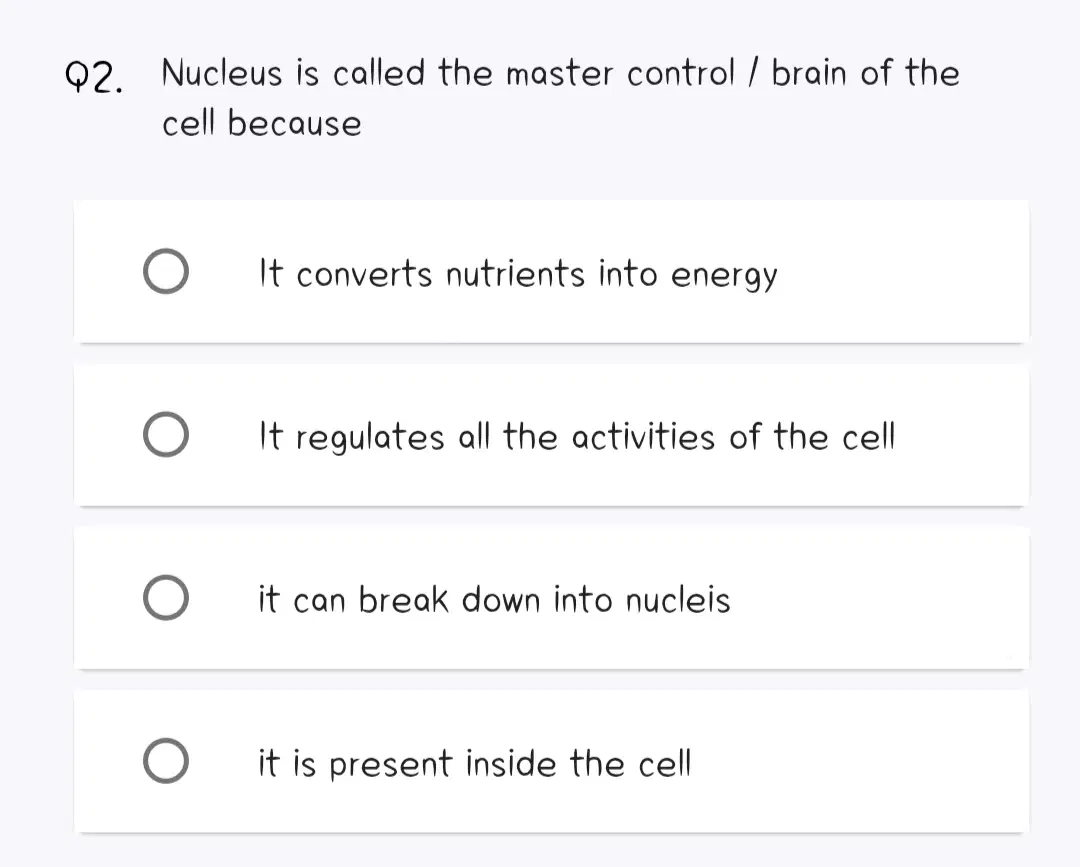Tick the radio button for 'it is present inside the cell'
1080x867 pixels.
pyautogui.click(x=166, y=761)
